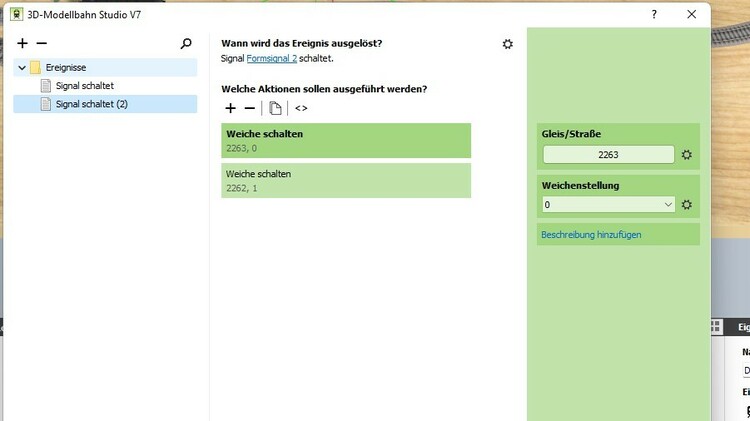Select the 'Weiche schalten 2263, 0' action
Viewport: 750px width, 421px height.
coord(346,141)
